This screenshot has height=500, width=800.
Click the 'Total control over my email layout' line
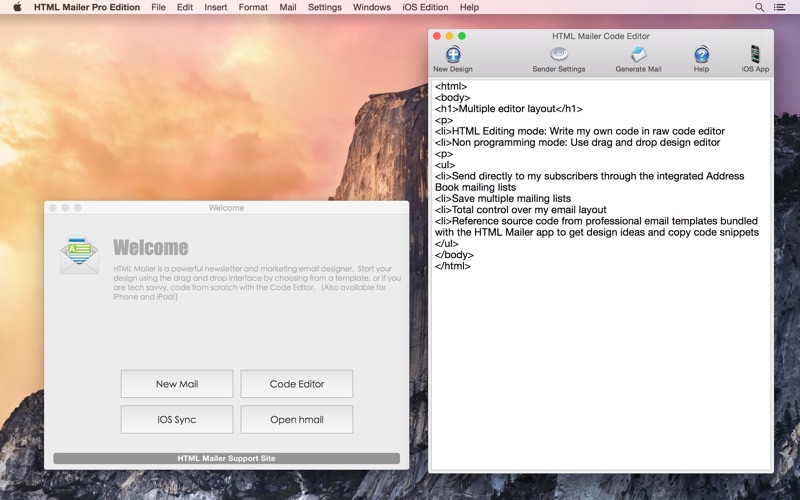click(520, 210)
